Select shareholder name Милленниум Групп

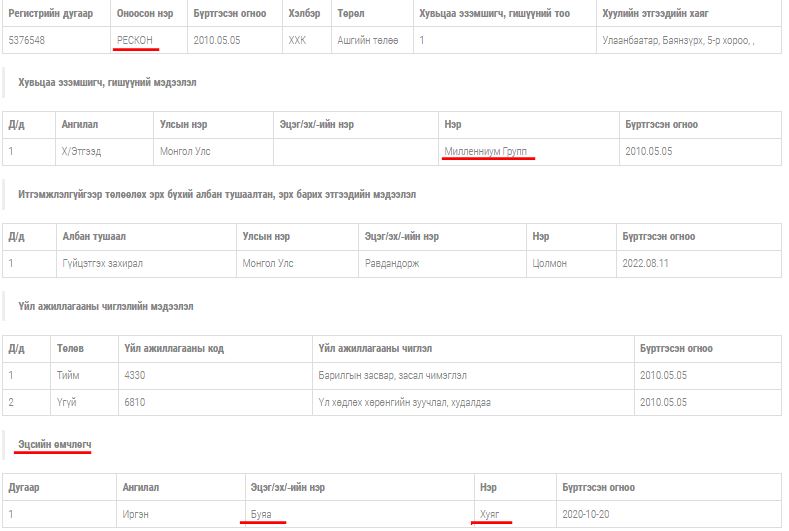pos(486,151)
